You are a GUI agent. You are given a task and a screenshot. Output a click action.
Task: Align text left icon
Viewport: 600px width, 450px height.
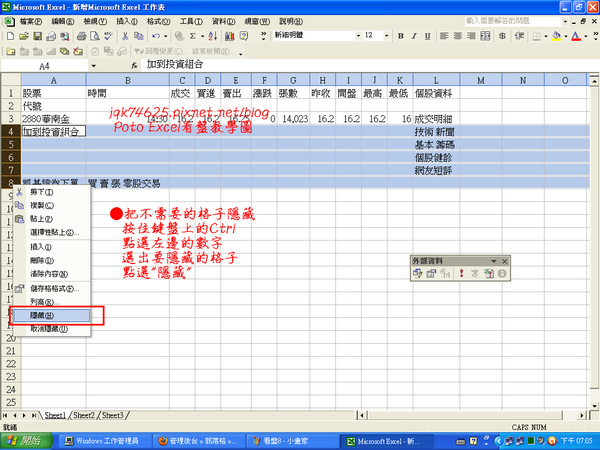click(x=444, y=36)
